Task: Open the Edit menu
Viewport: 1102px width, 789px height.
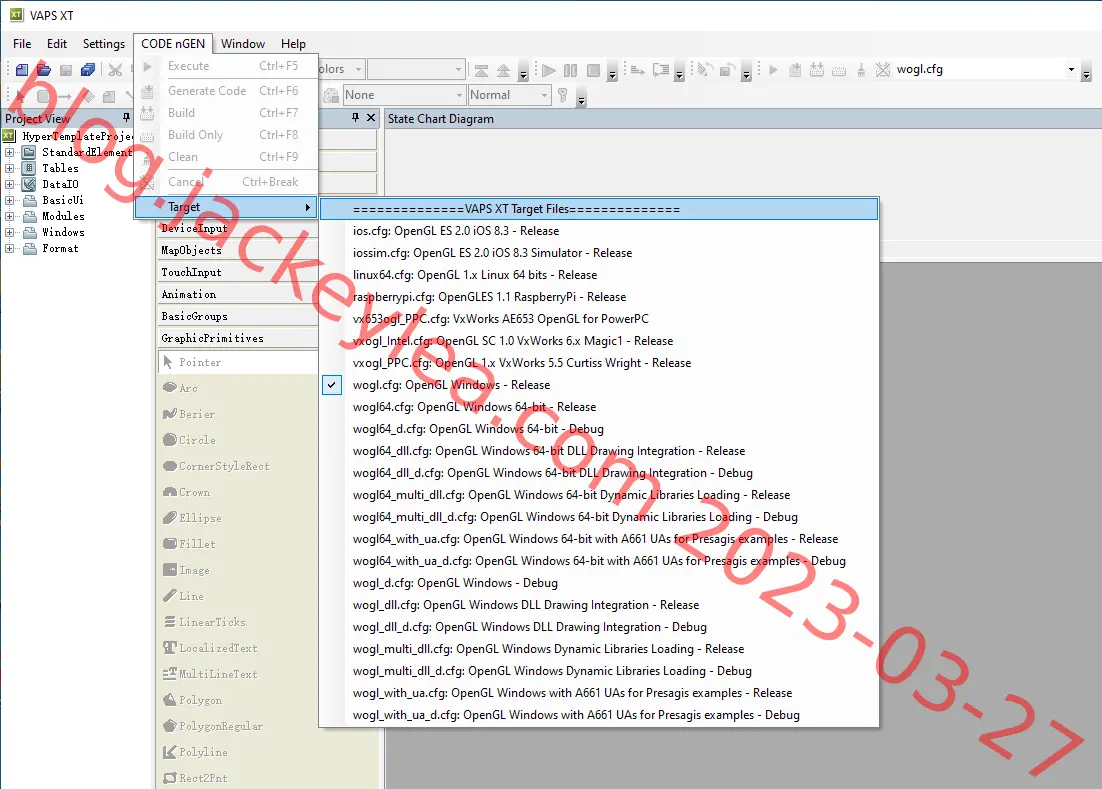Action: click(x=57, y=44)
